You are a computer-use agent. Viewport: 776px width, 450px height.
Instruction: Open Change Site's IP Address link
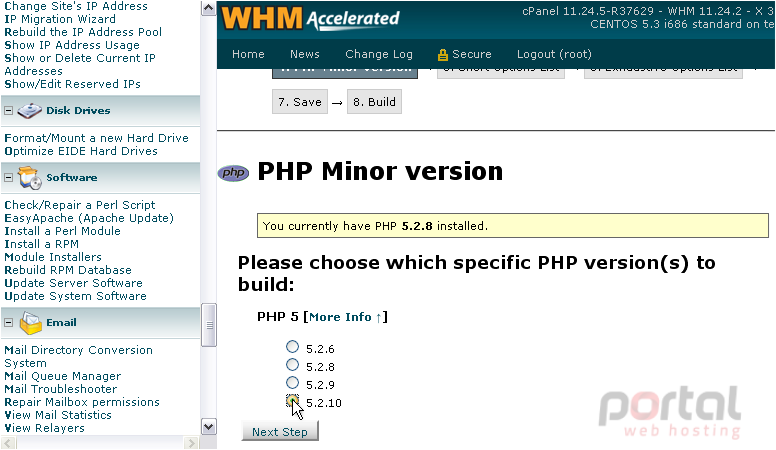pyautogui.click(x=76, y=6)
